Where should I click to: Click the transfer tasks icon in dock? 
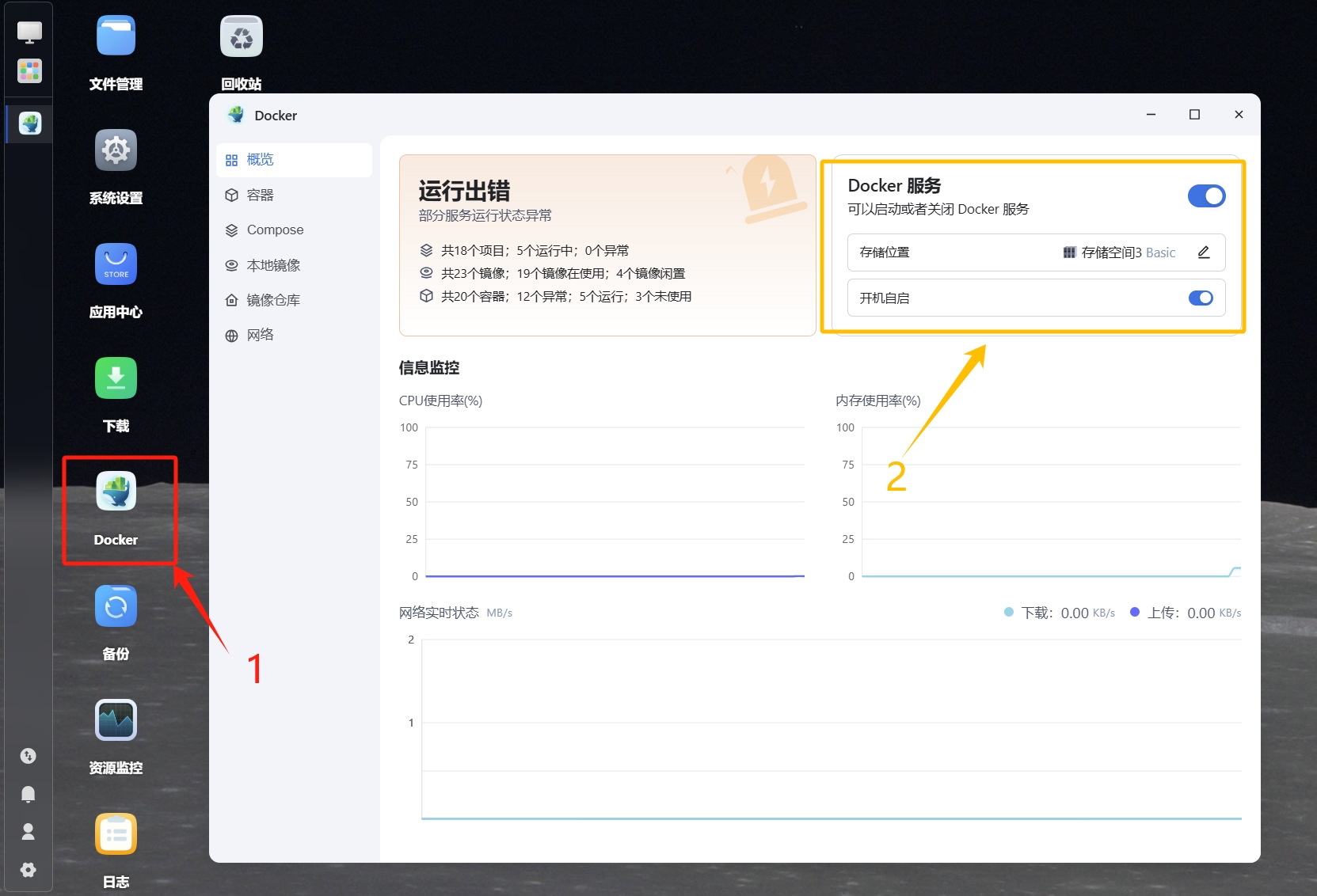pos(29,756)
